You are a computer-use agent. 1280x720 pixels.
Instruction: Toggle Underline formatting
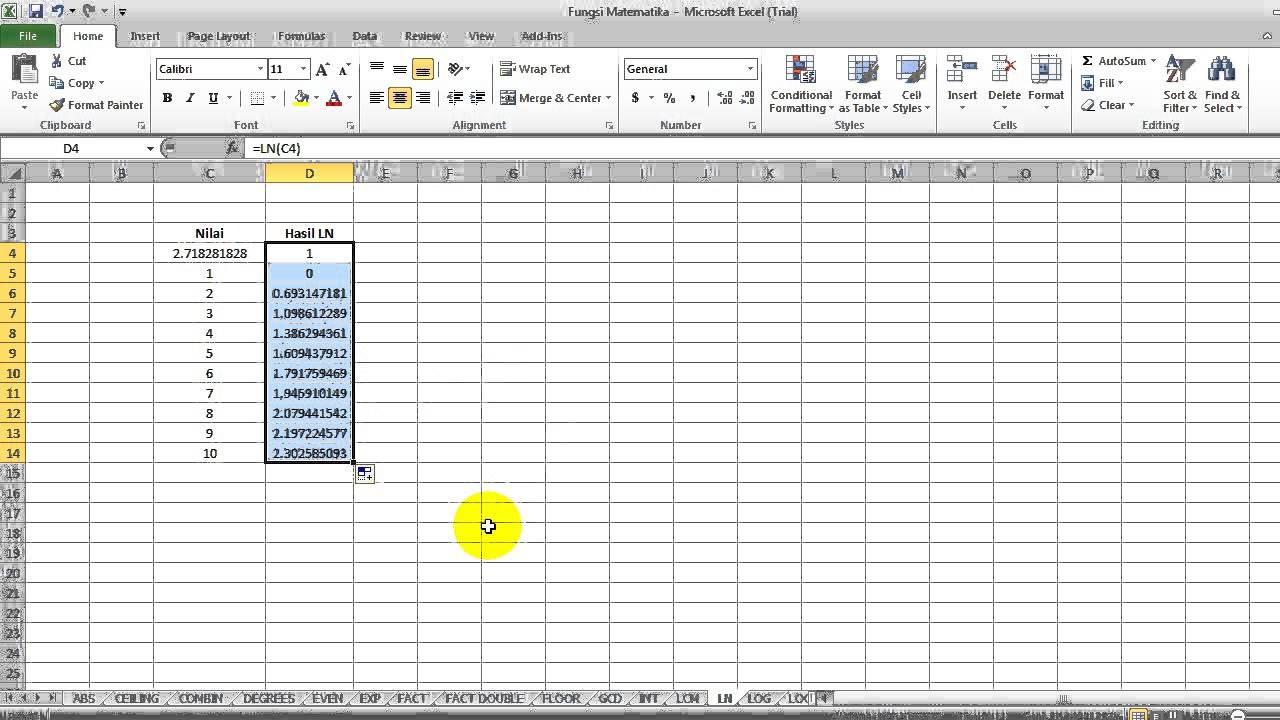tap(213, 98)
